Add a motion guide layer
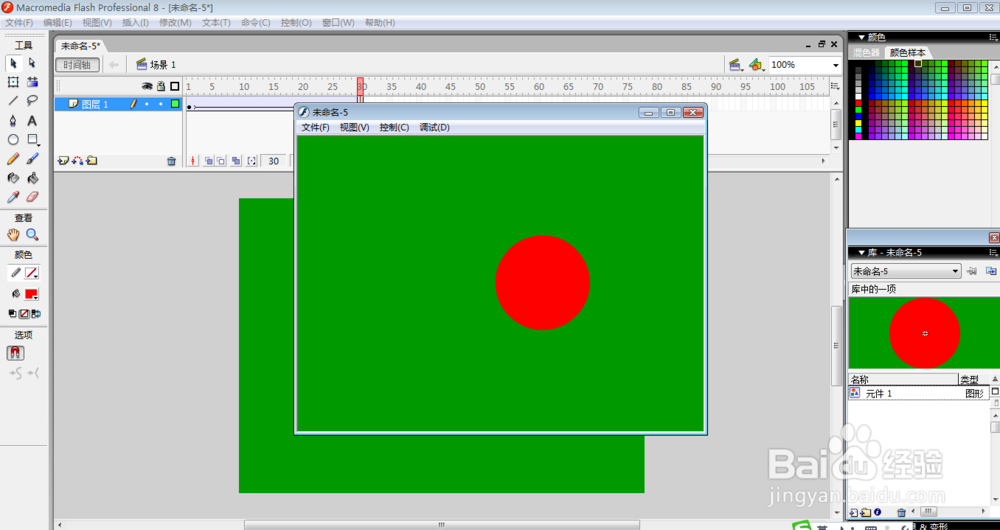 click(x=77, y=161)
